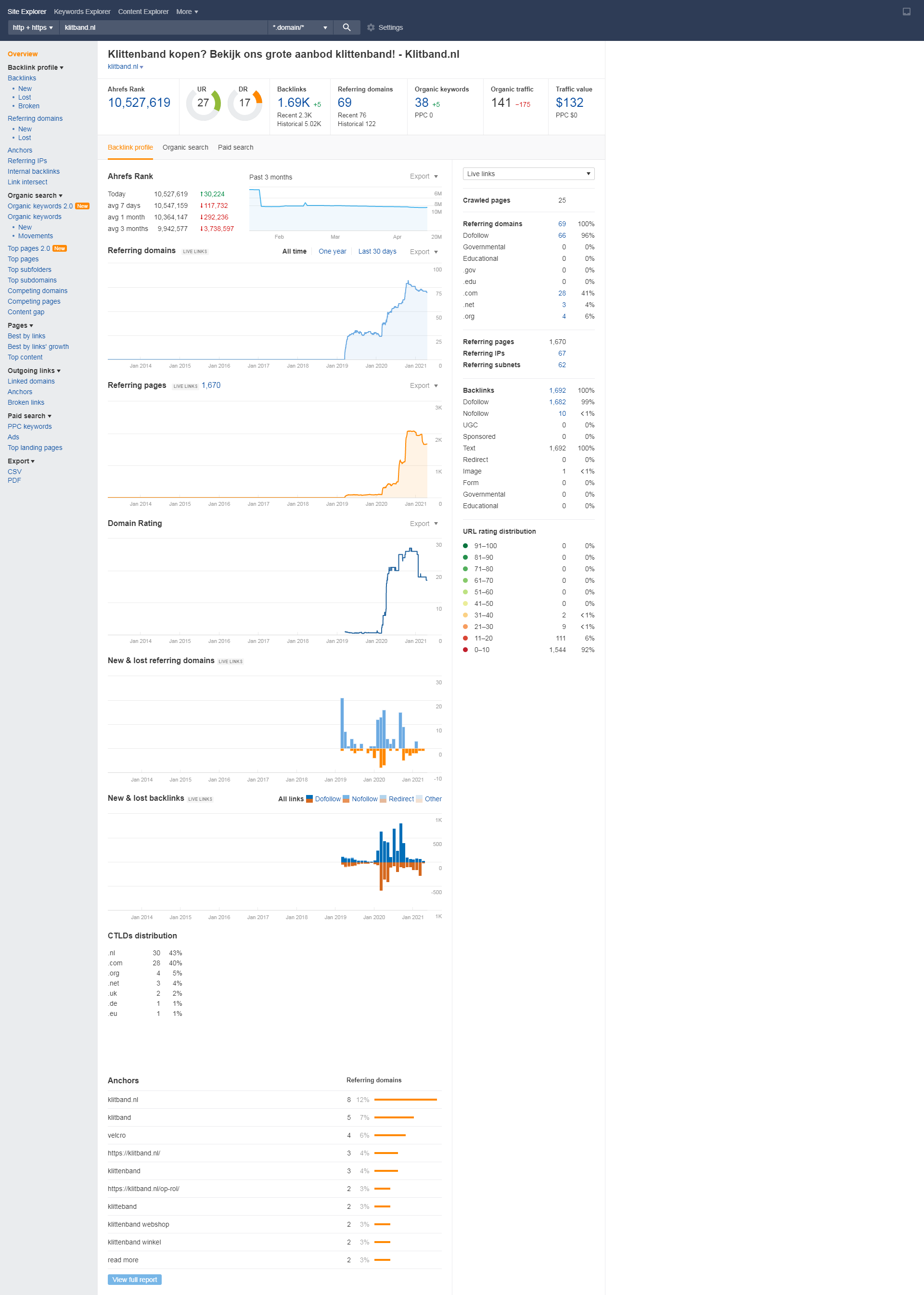Click the Referring pages count 1,670 link

[211, 385]
